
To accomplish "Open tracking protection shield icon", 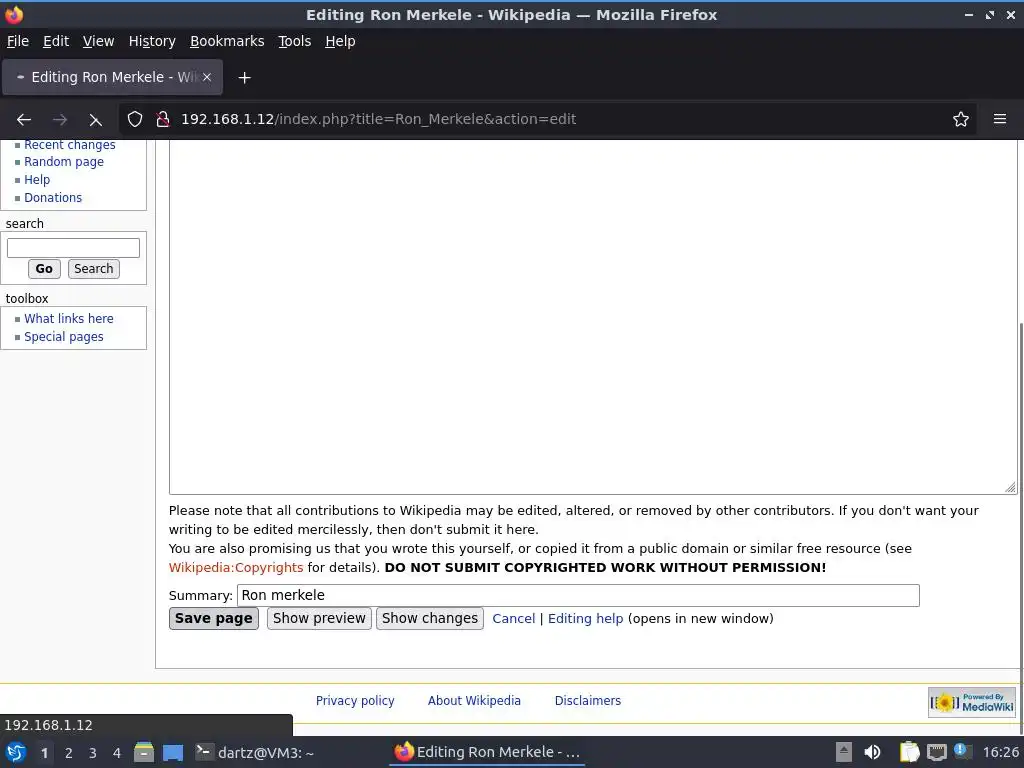I will [135, 120].
